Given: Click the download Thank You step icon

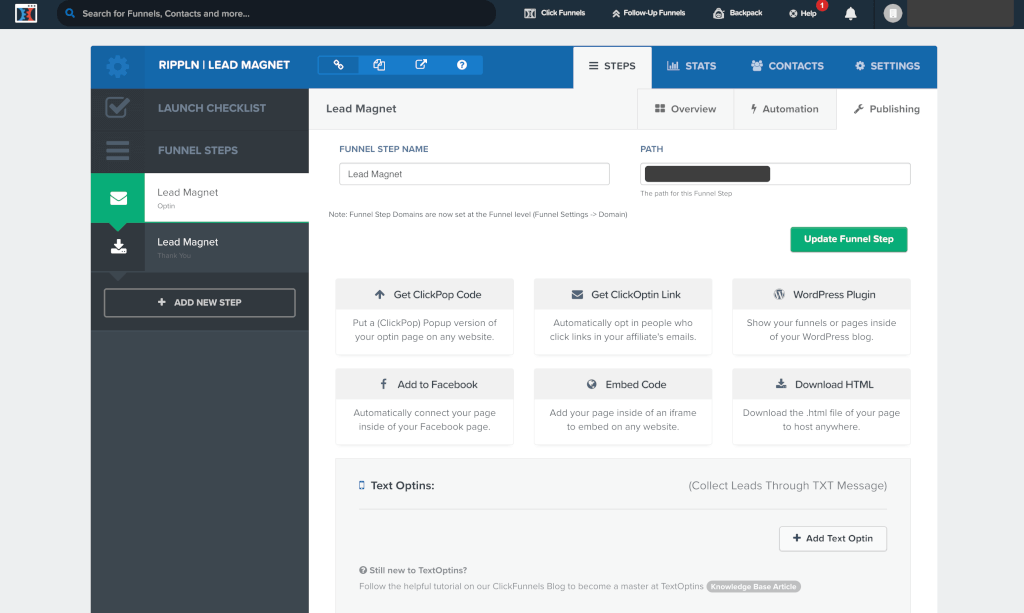Looking at the screenshot, I should pyautogui.click(x=118, y=247).
